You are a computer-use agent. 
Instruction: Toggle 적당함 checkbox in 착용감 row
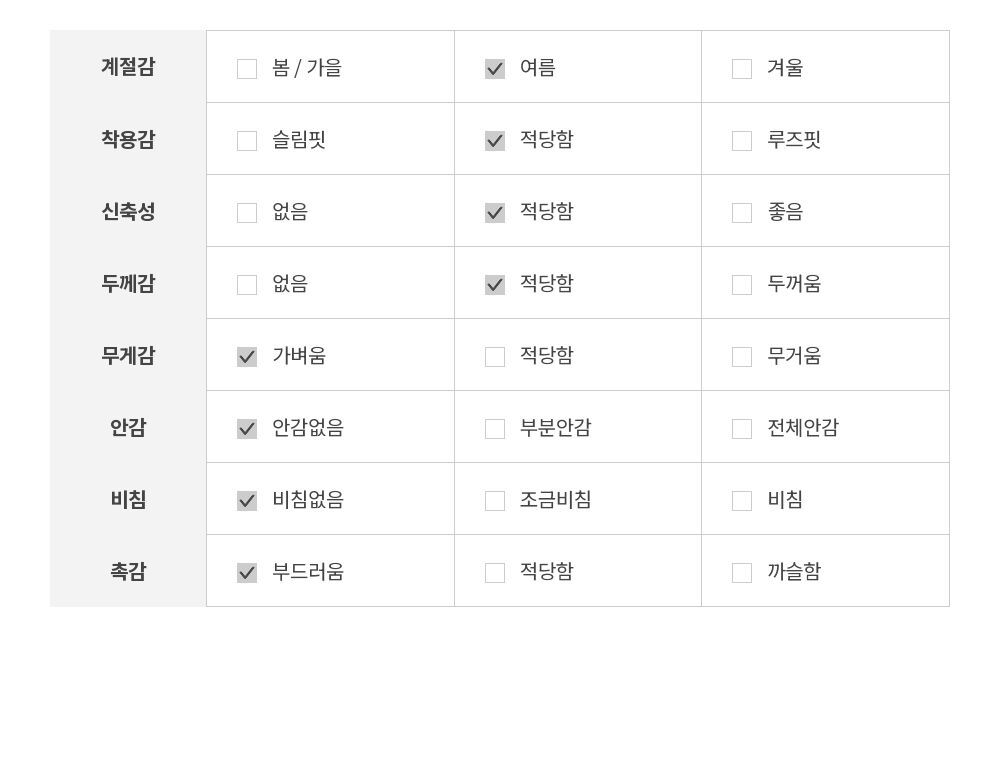tap(495, 141)
